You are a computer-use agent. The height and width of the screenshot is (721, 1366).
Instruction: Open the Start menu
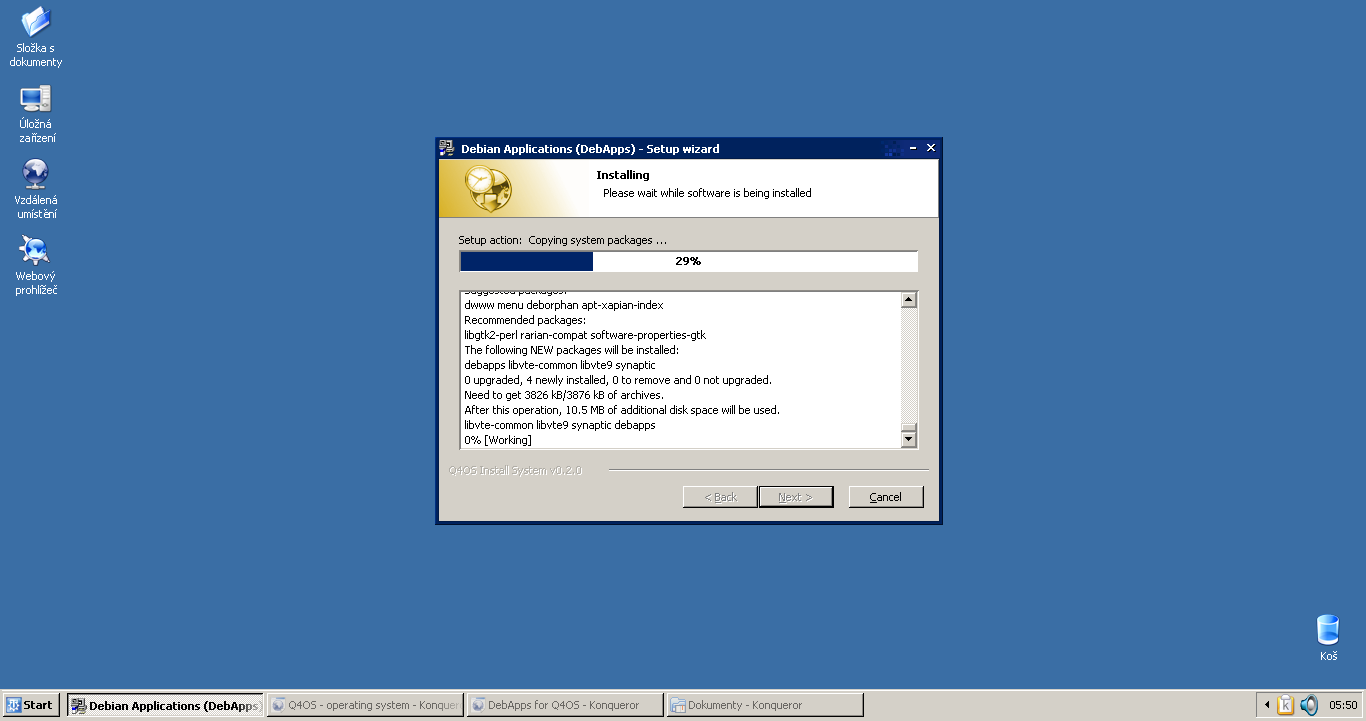31,705
